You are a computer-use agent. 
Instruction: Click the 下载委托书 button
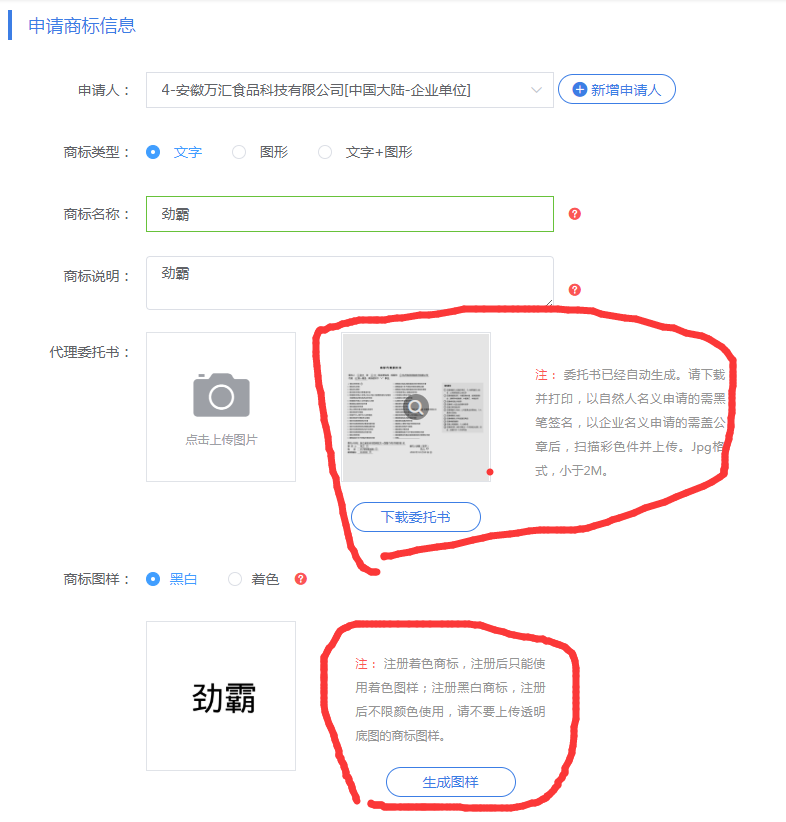click(x=416, y=517)
